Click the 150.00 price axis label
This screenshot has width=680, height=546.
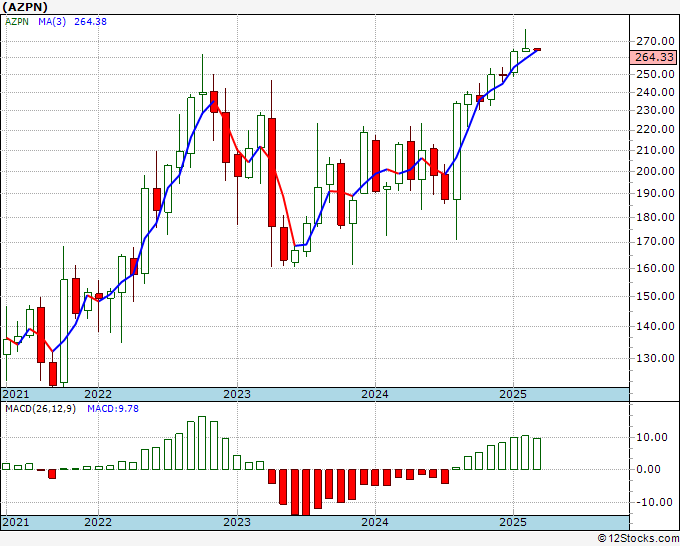pos(655,296)
